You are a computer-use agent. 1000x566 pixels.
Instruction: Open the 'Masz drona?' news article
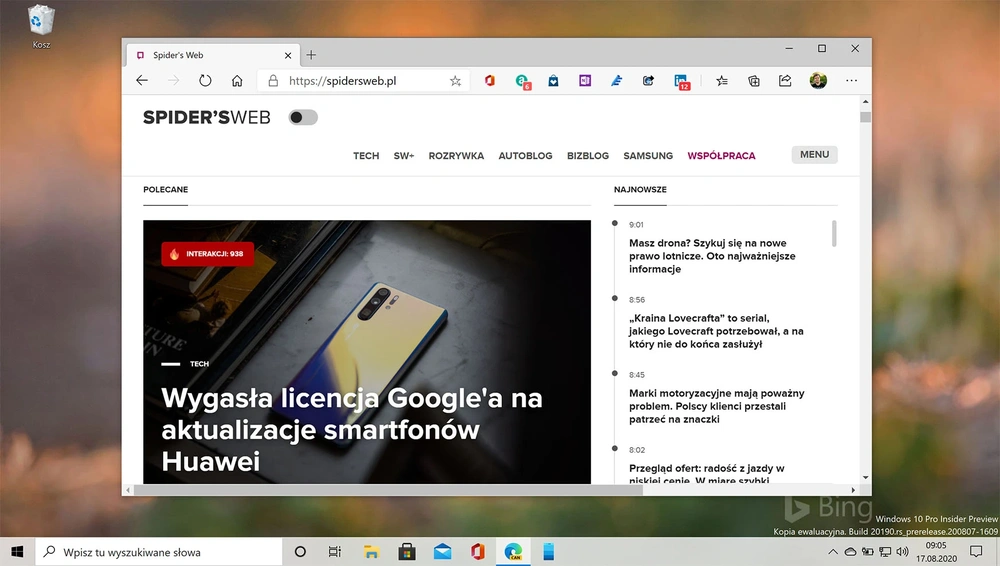(x=712, y=256)
